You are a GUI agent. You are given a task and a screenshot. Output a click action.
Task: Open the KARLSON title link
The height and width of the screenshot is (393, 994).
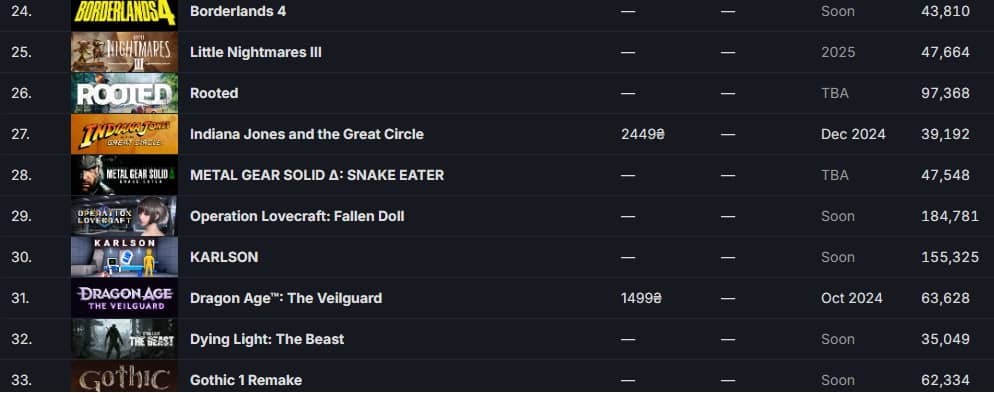(x=224, y=257)
